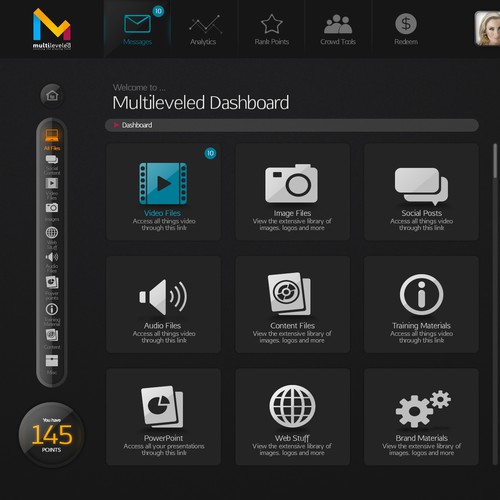Click the Brand Materials title text

click(421, 438)
